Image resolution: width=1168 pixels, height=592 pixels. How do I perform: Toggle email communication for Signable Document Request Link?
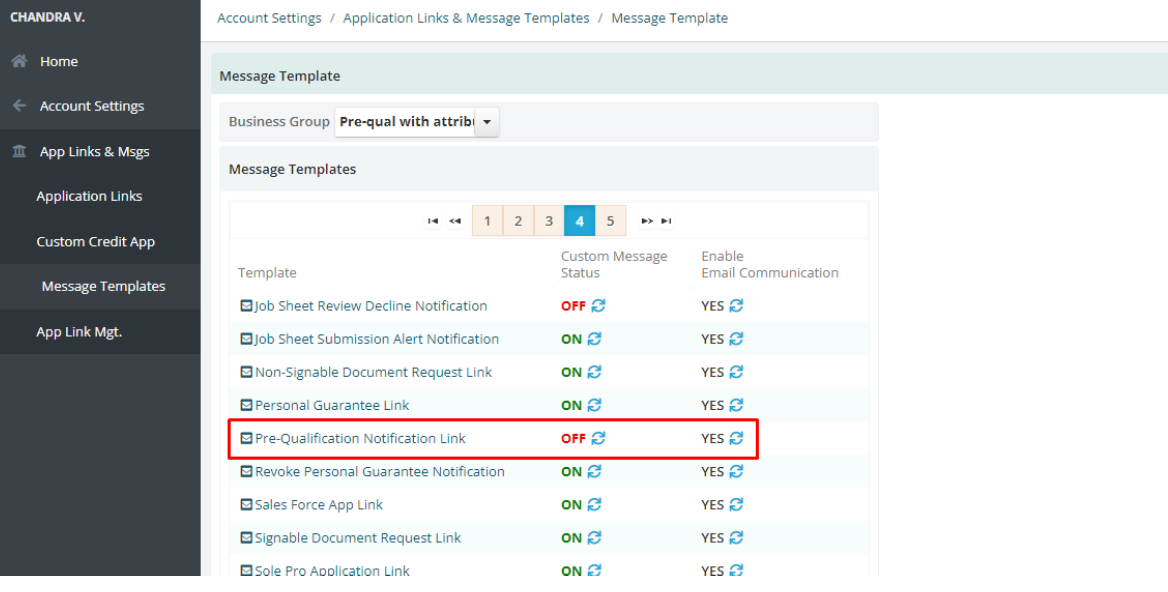(736, 538)
